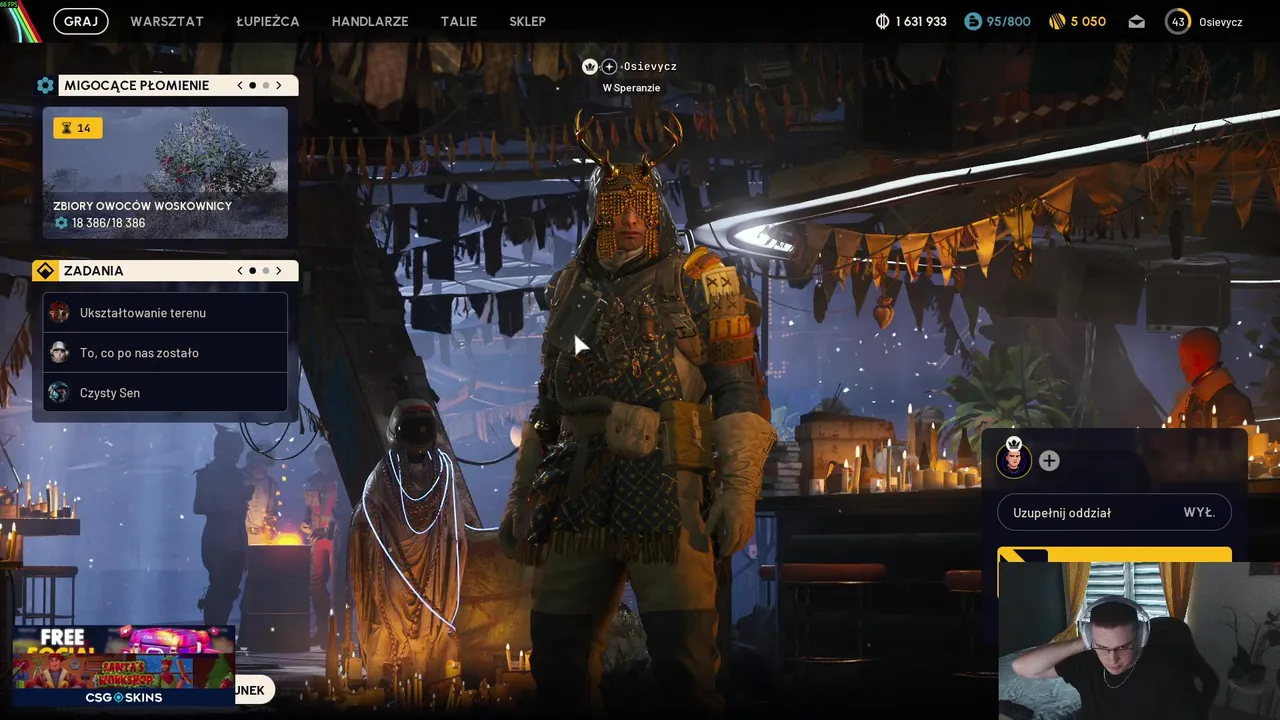The width and height of the screenshot is (1280, 720).
Task: Go to the HANDLARZE tab
Action: click(370, 21)
